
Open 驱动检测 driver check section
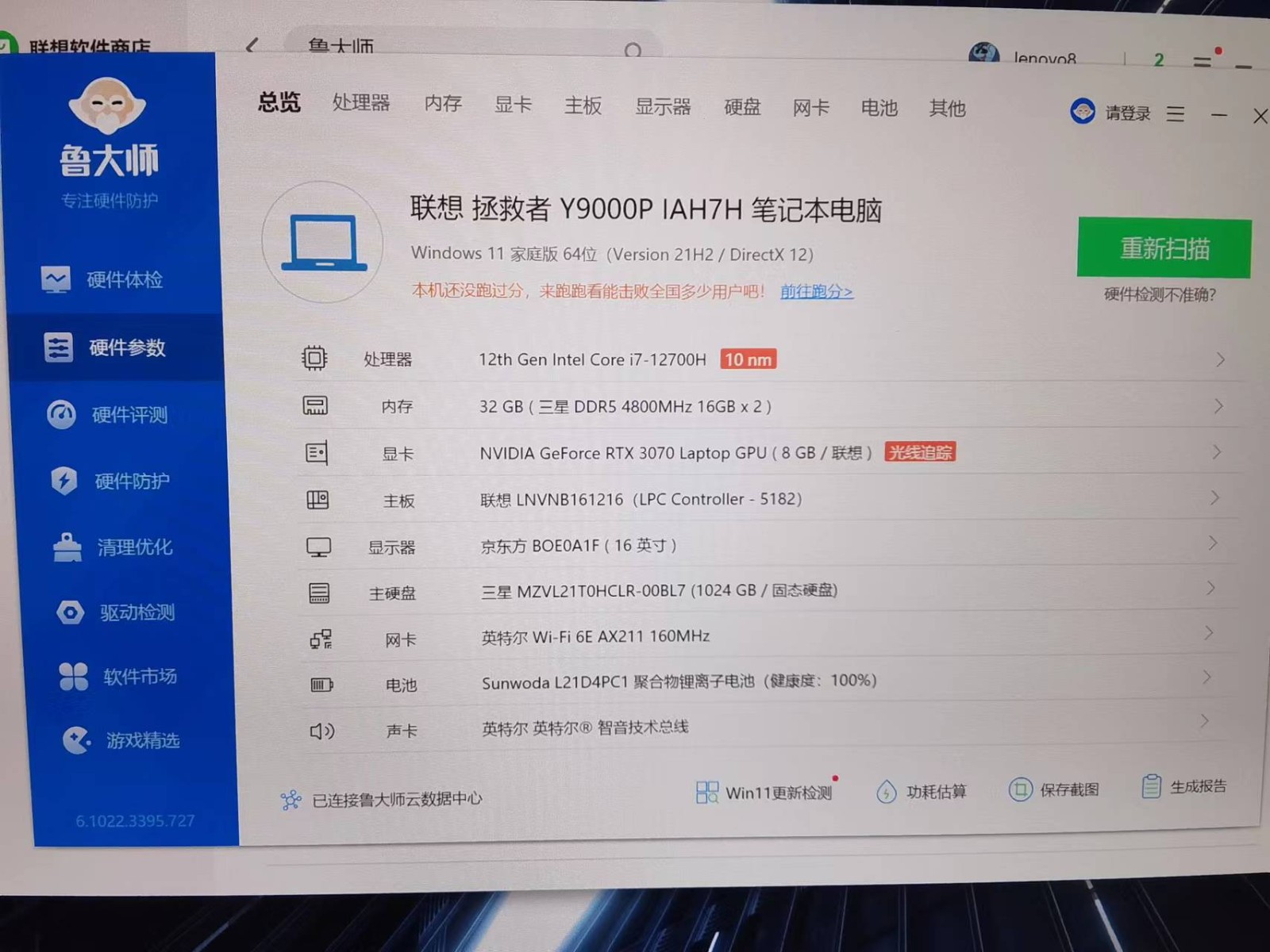point(116,612)
